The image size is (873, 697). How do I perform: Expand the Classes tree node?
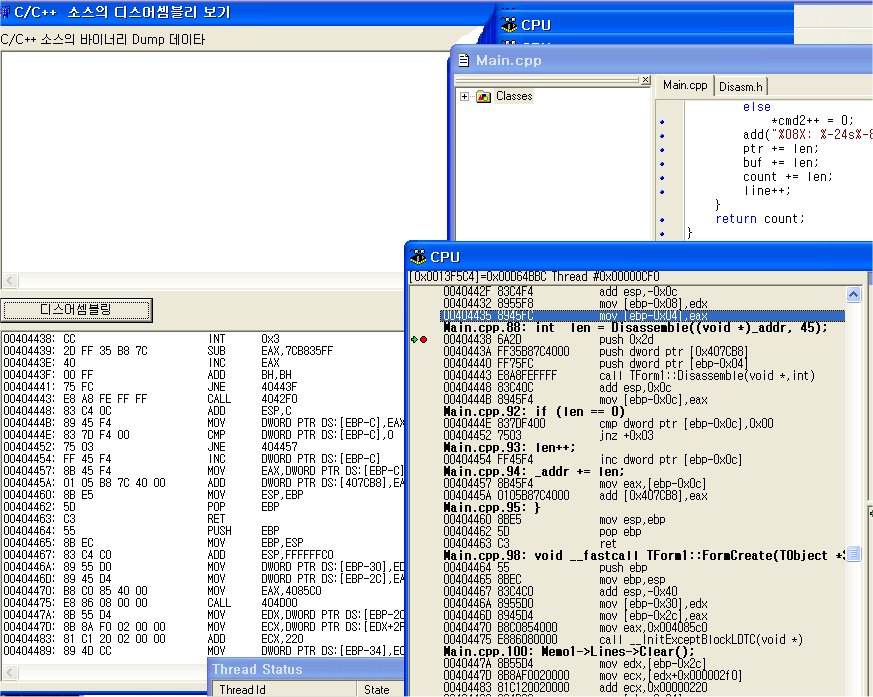click(x=464, y=96)
